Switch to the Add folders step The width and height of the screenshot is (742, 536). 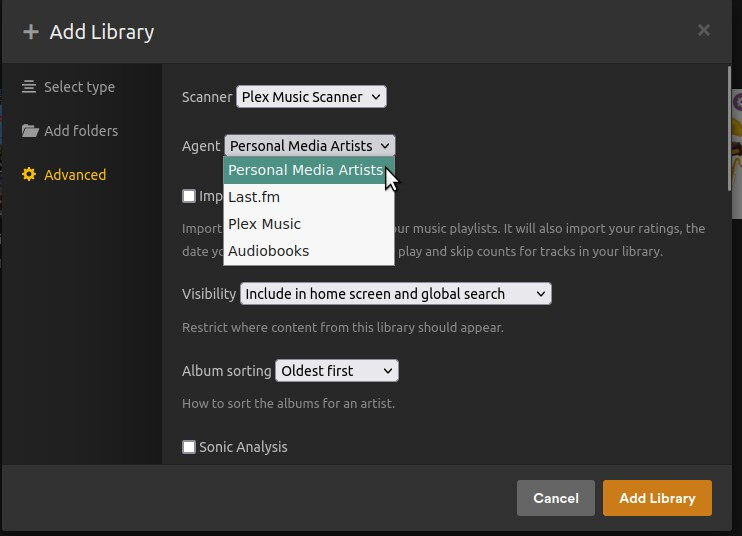(81, 131)
